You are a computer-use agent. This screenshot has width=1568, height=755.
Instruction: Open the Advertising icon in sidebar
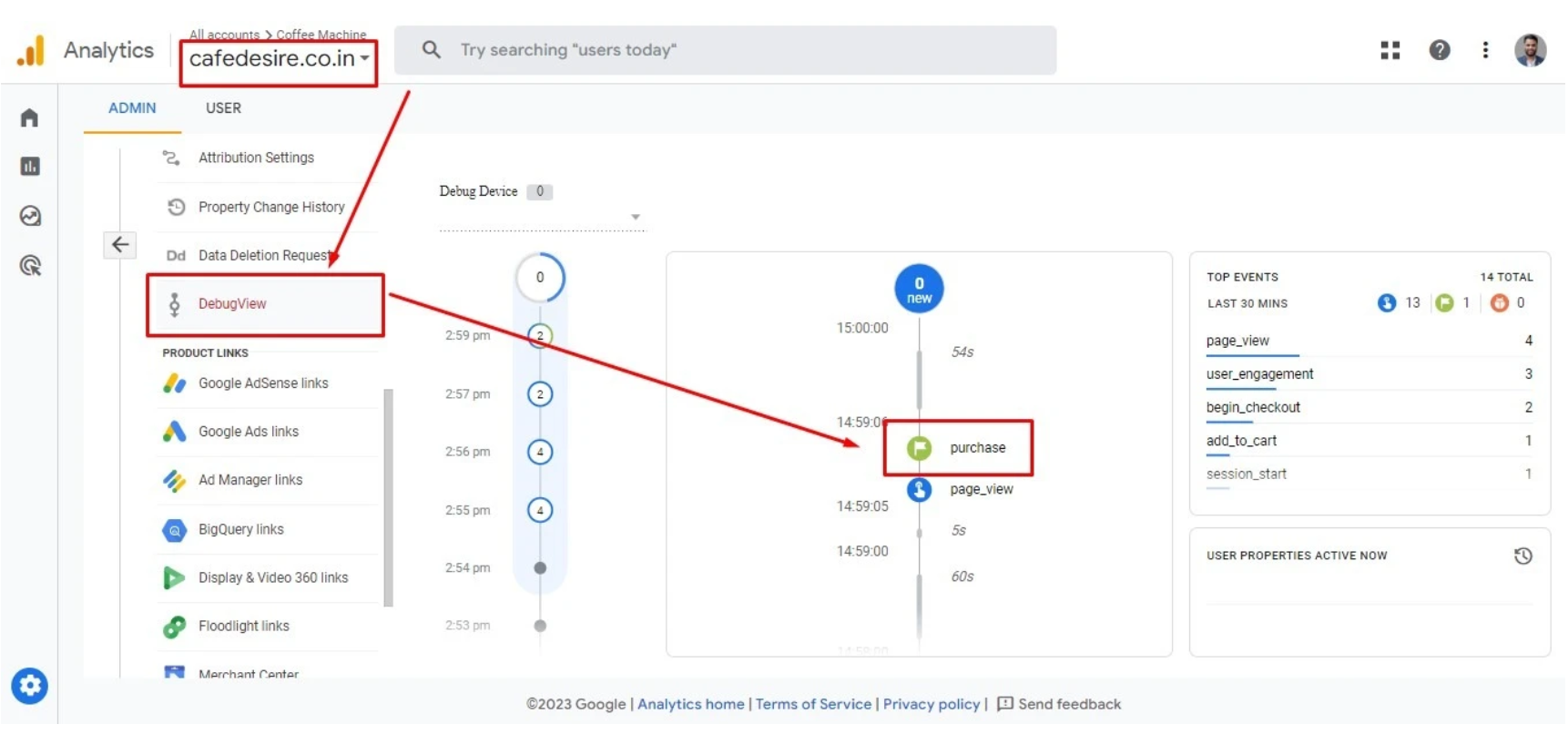pyautogui.click(x=29, y=266)
